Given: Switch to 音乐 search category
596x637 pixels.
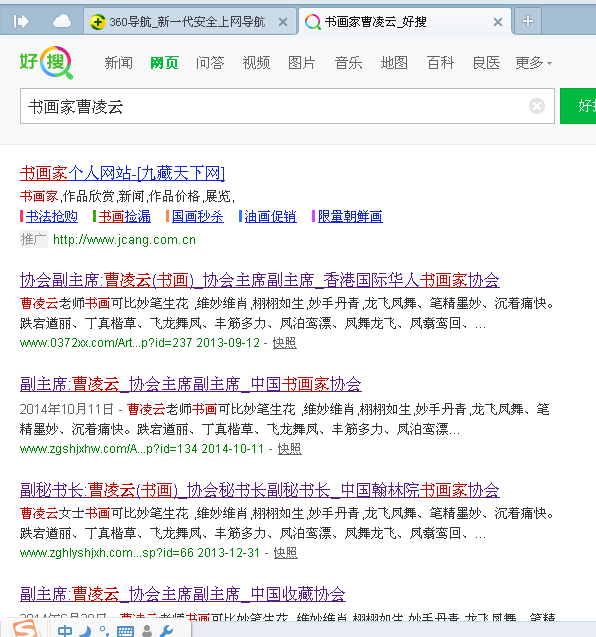Looking at the screenshot, I should (348, 63).
